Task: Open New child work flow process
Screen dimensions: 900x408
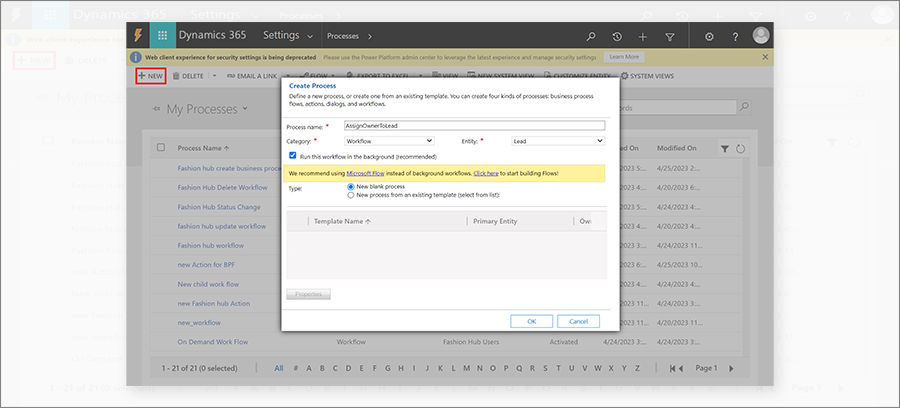Action: [x=208, y=284]
